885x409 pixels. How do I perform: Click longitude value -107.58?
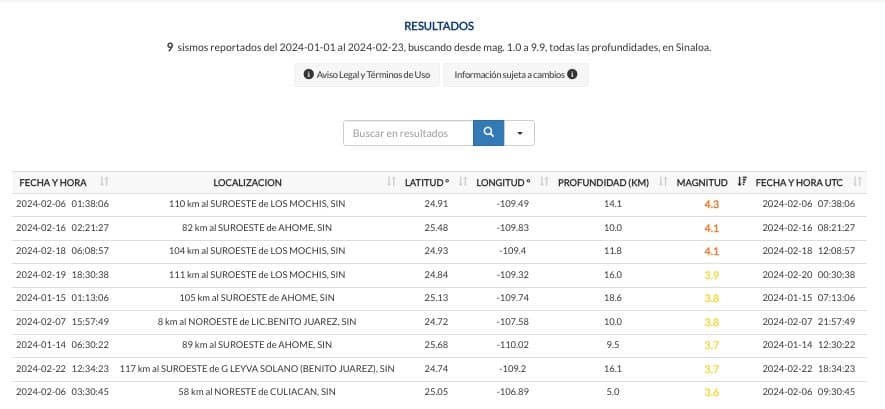(512, 322)
